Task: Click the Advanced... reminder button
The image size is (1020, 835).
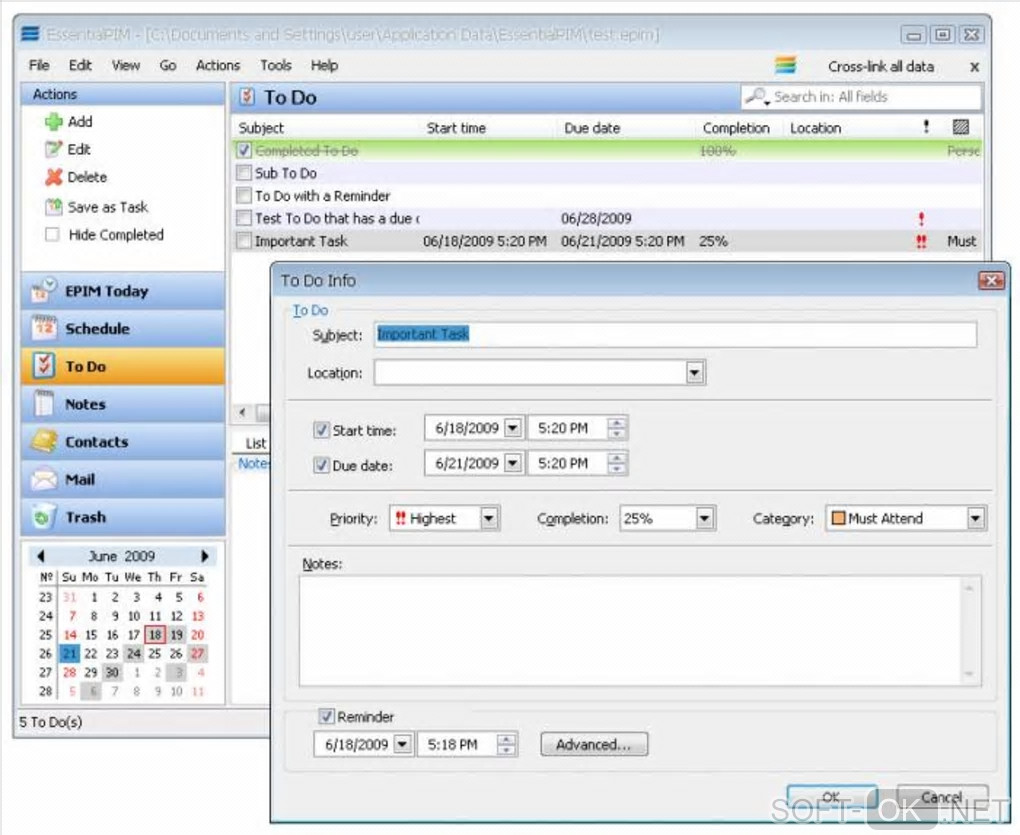Action: click(x=594, y=744)
